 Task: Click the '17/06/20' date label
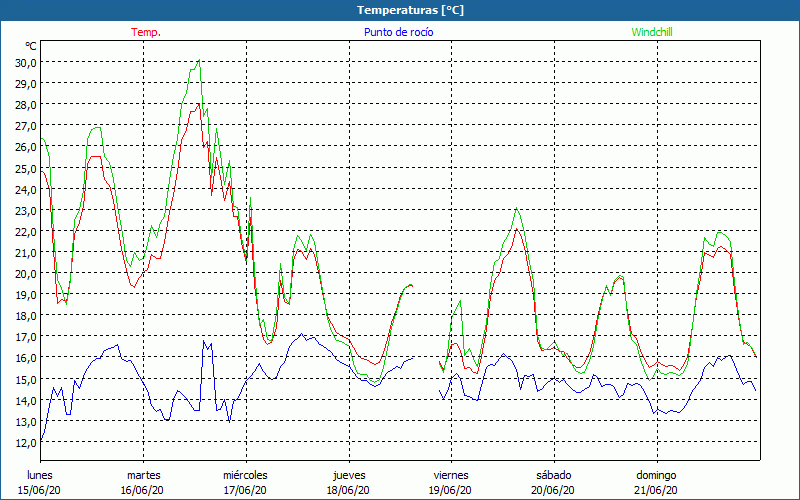click(x=245, y=490)
